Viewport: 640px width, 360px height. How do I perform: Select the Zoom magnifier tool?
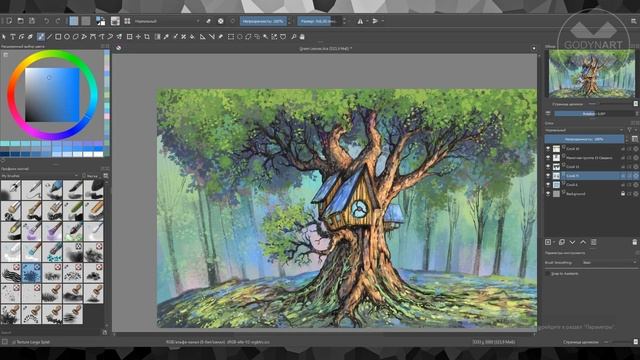(x=293, y=37)
